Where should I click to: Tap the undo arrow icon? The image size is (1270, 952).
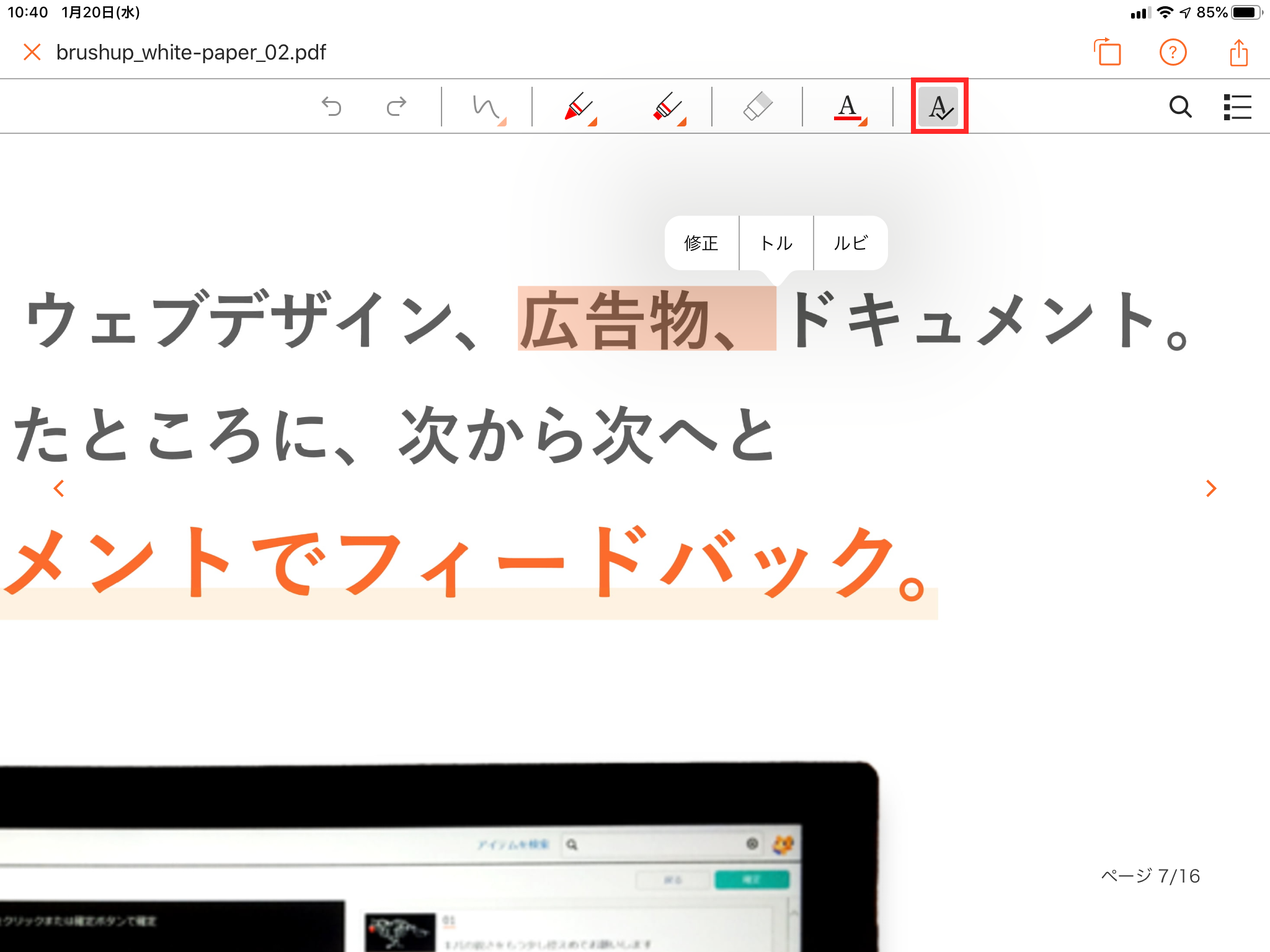pos(332,107)
